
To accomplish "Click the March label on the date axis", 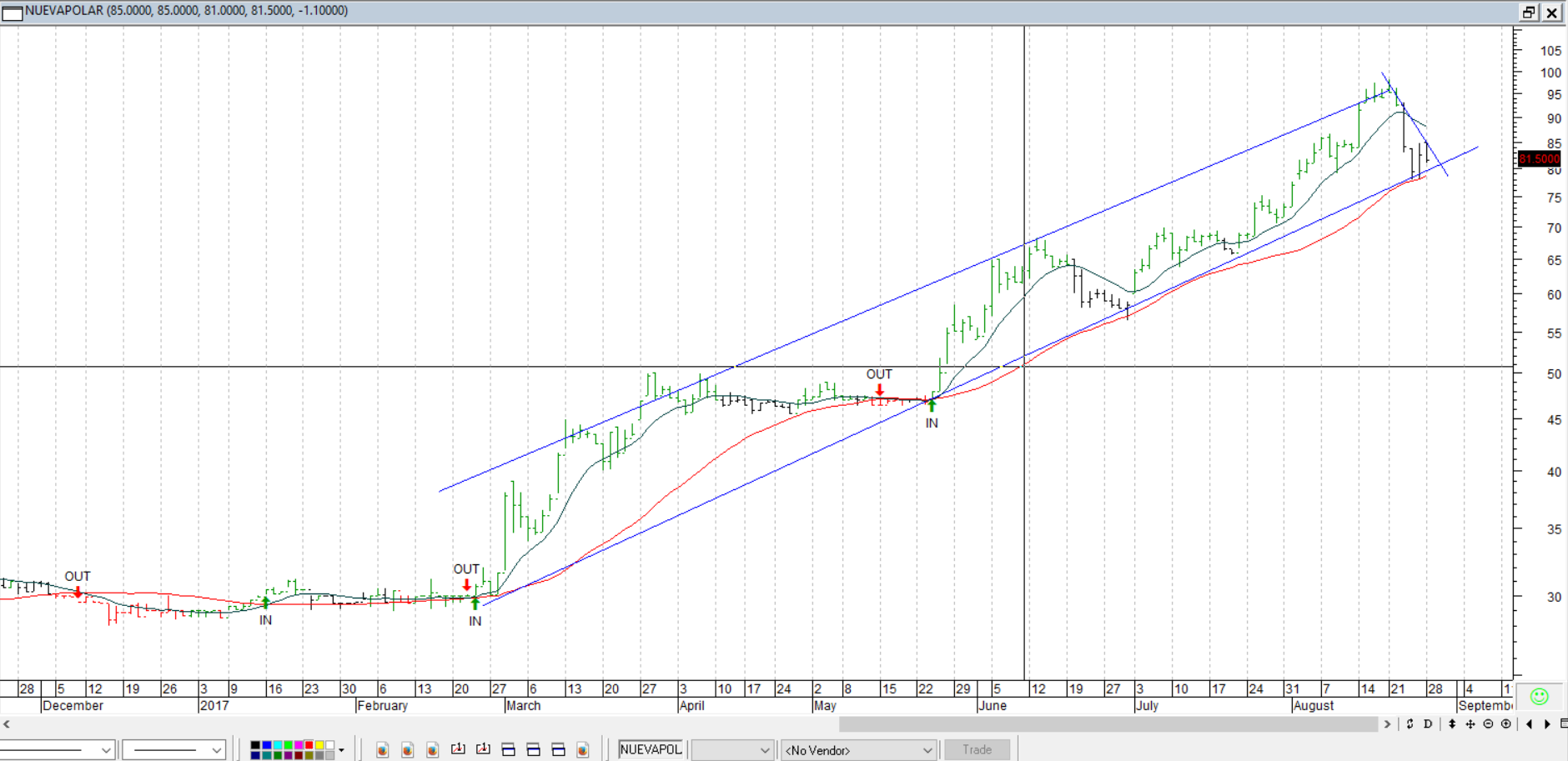I will (523, 706).
